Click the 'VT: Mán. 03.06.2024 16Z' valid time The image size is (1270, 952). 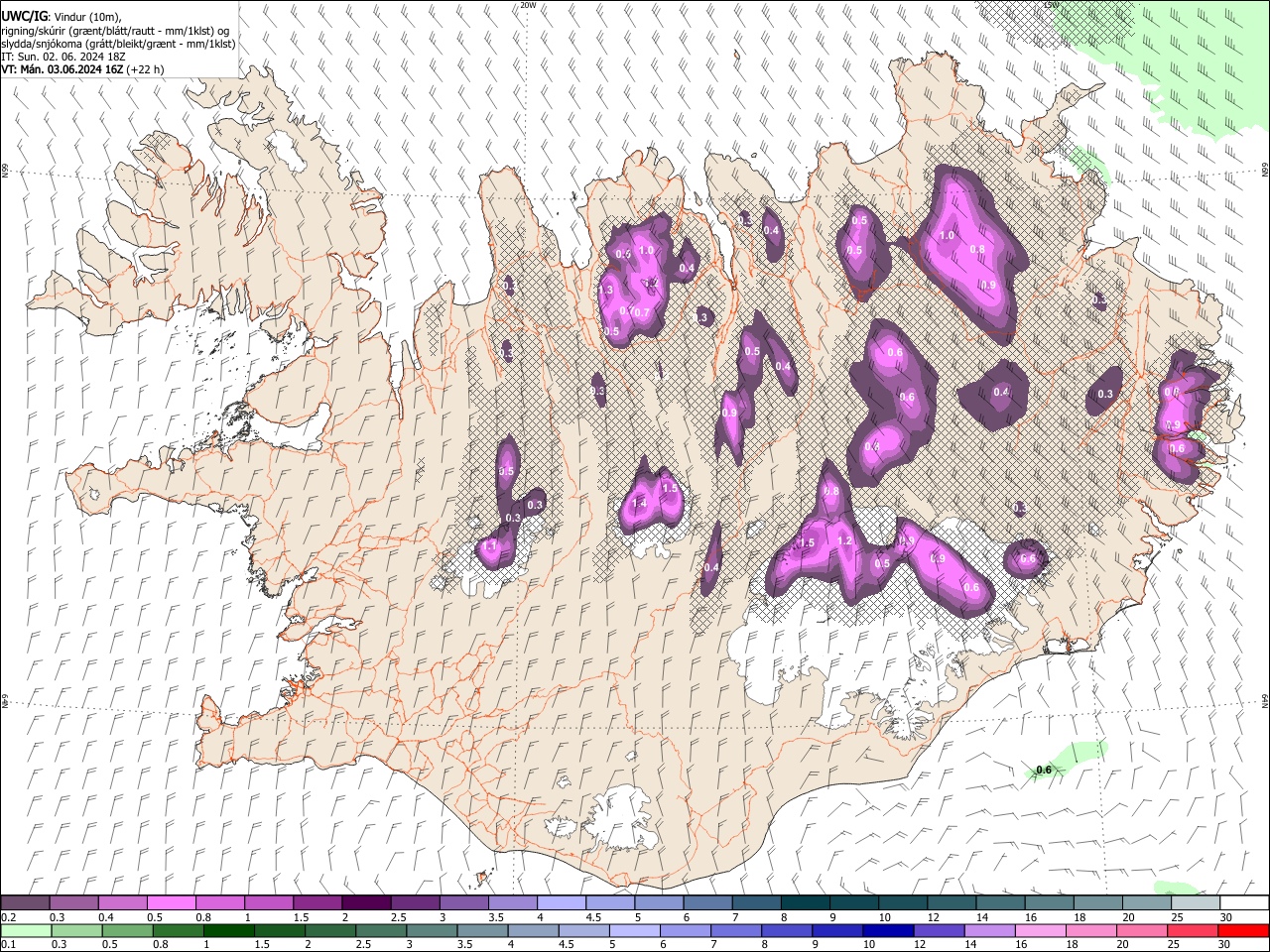[x=62, y=69]
